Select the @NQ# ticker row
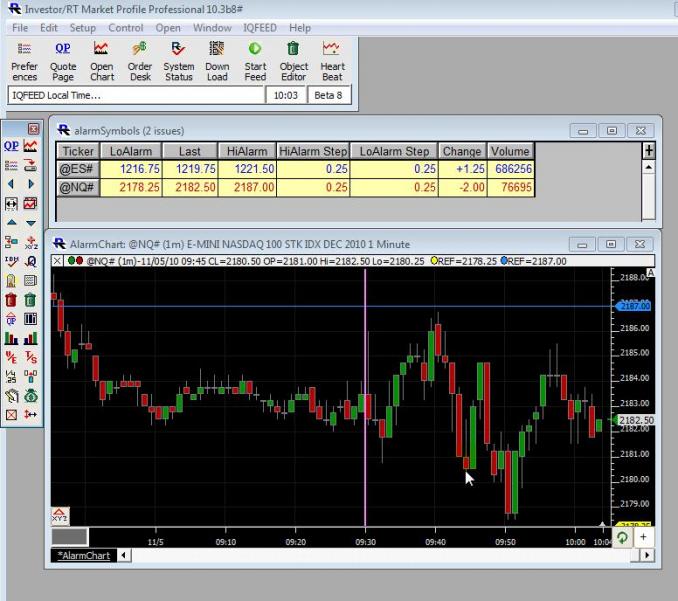 [295, 187]
